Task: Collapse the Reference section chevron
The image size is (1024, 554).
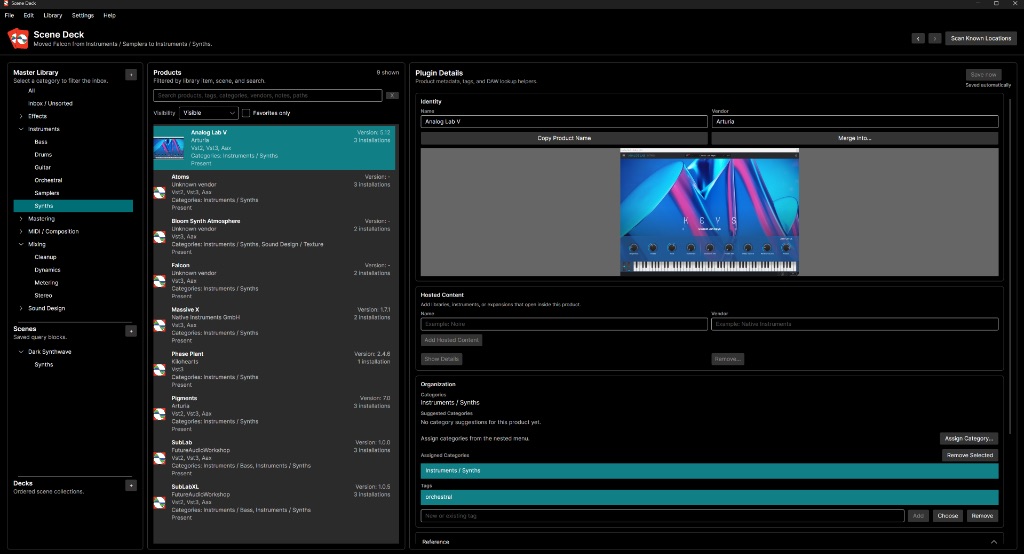Action: pos(993,542)
